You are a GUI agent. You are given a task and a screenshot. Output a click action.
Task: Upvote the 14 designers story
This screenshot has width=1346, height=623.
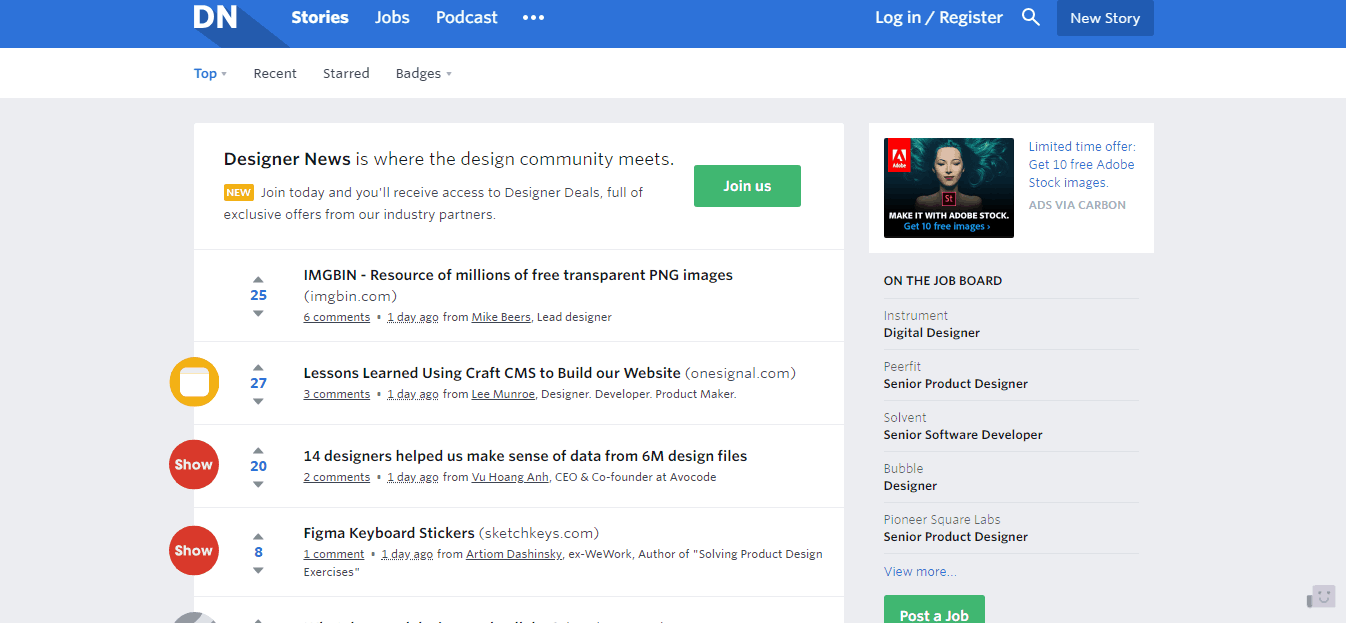click(x=258, y=450)
